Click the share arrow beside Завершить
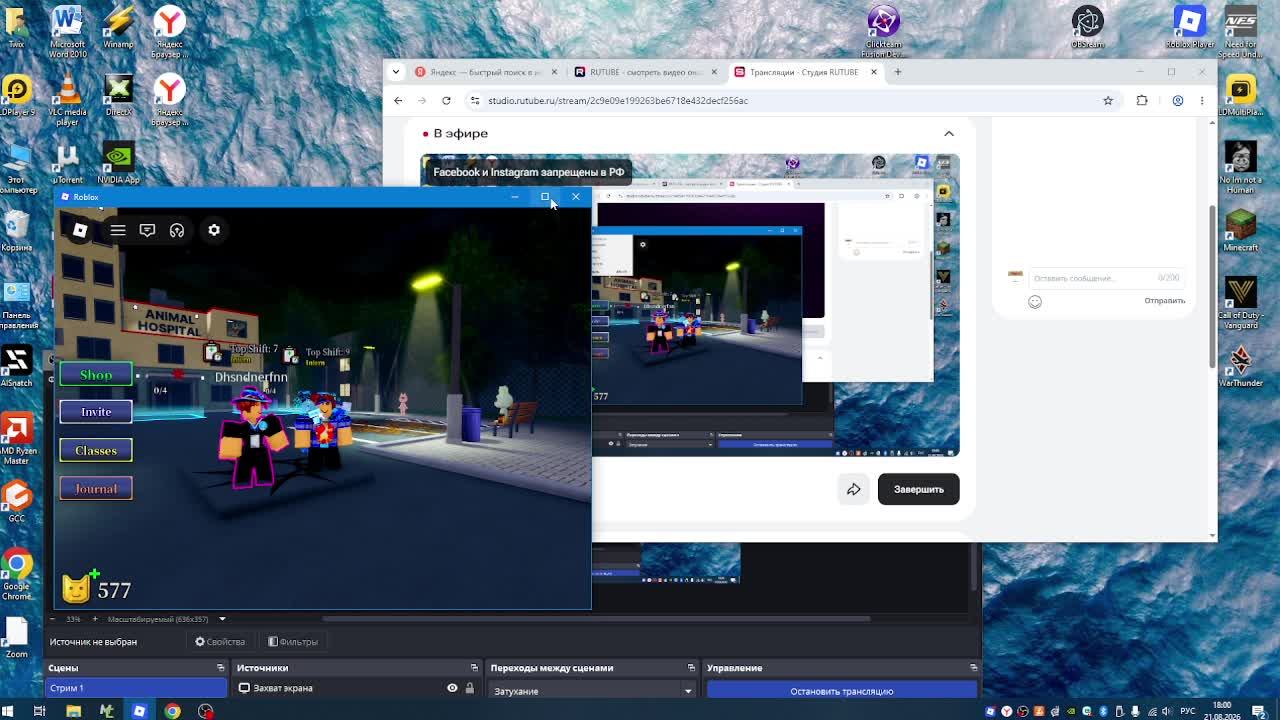This screenshot has width=1280, height=720. pyautogui.click(x=853, y=489)
